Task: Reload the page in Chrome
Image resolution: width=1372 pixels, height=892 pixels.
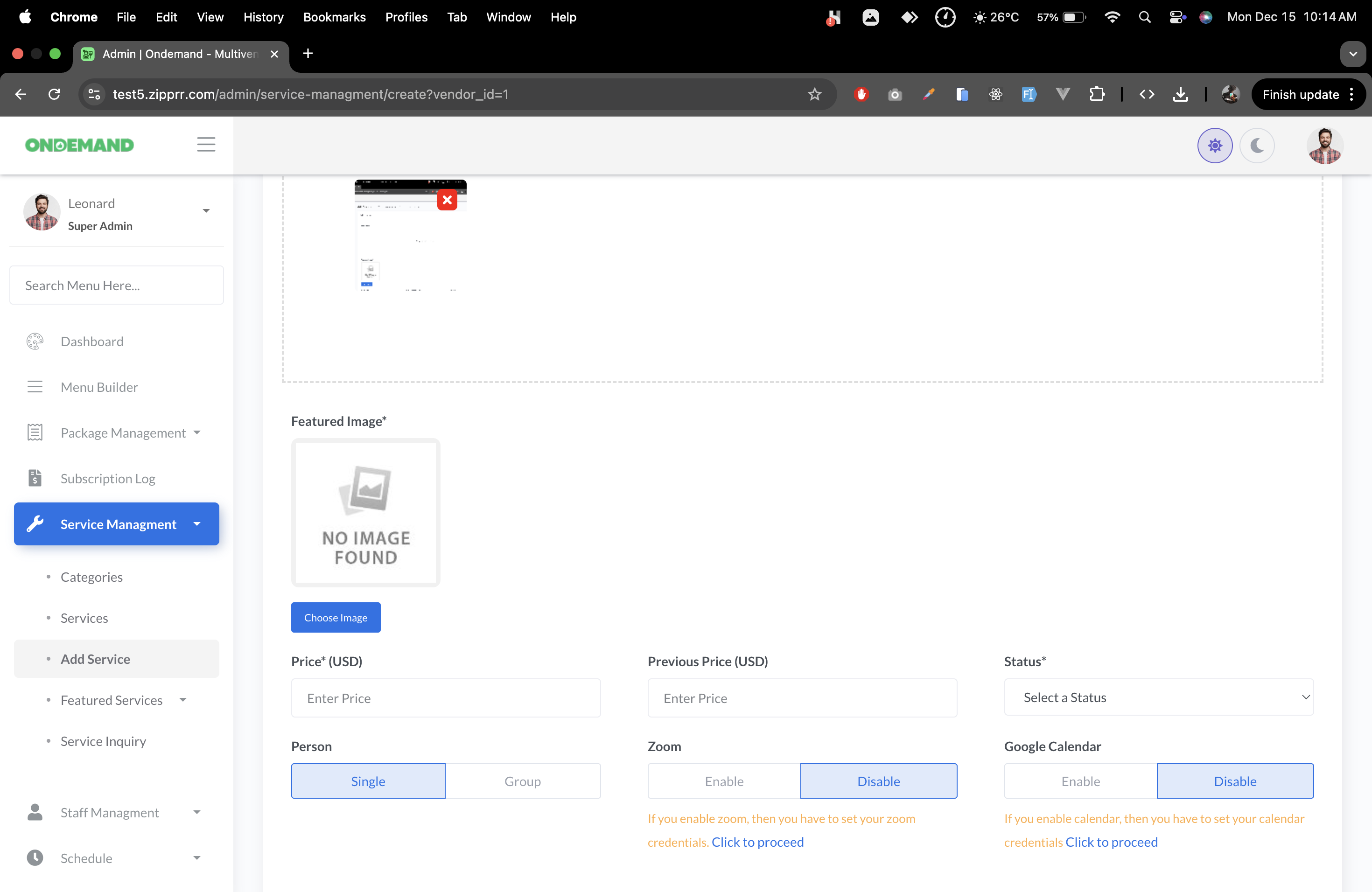Action: tap(54, 94)
